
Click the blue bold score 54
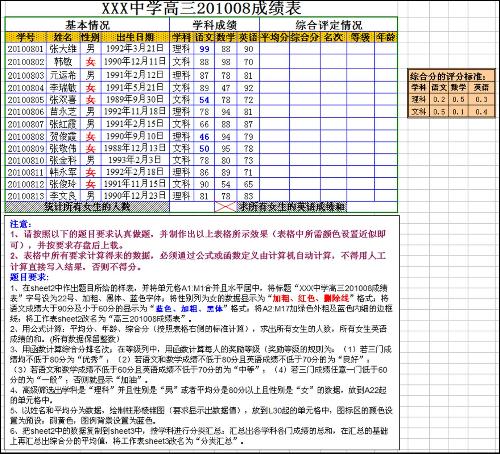[x=204, y=100]
